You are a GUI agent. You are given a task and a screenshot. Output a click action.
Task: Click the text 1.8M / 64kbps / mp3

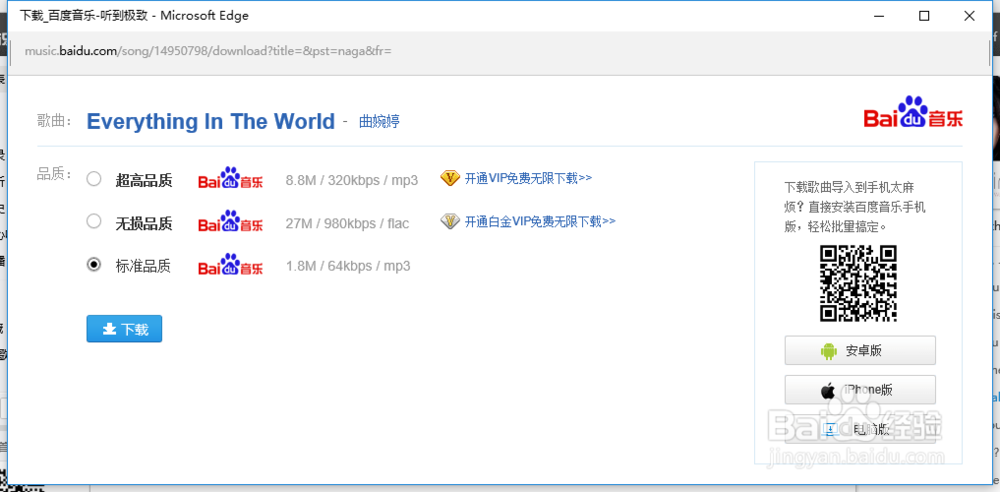[348, 266]
